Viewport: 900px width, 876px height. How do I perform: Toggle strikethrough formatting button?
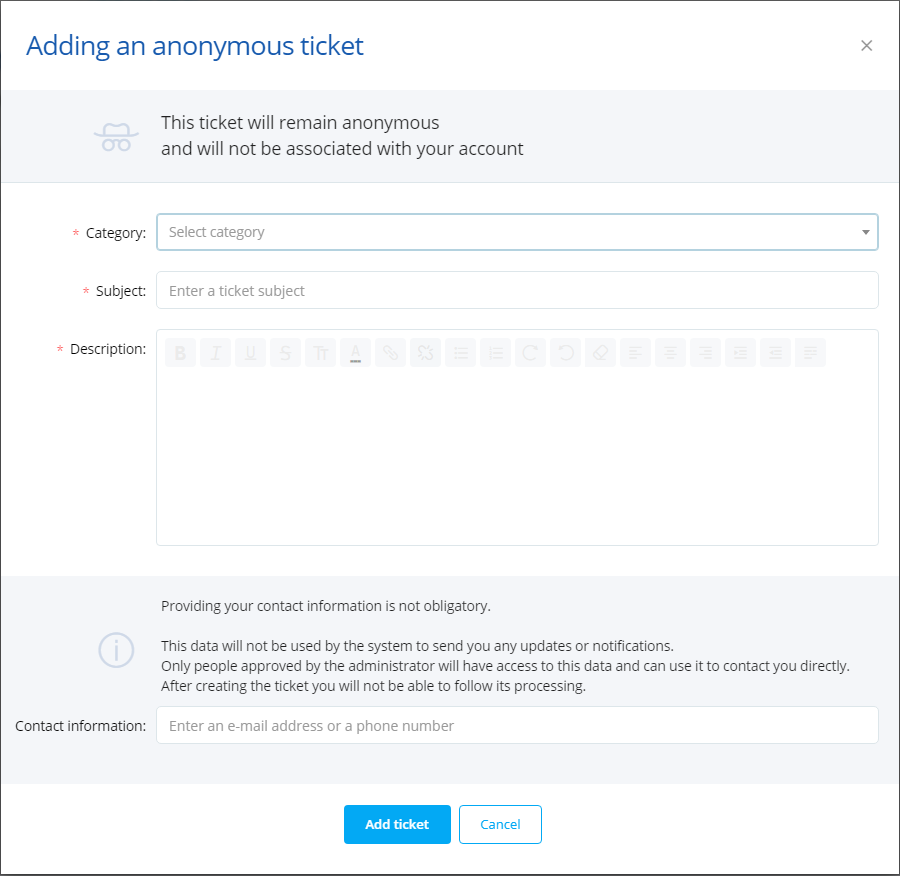[x=285, y=352]
